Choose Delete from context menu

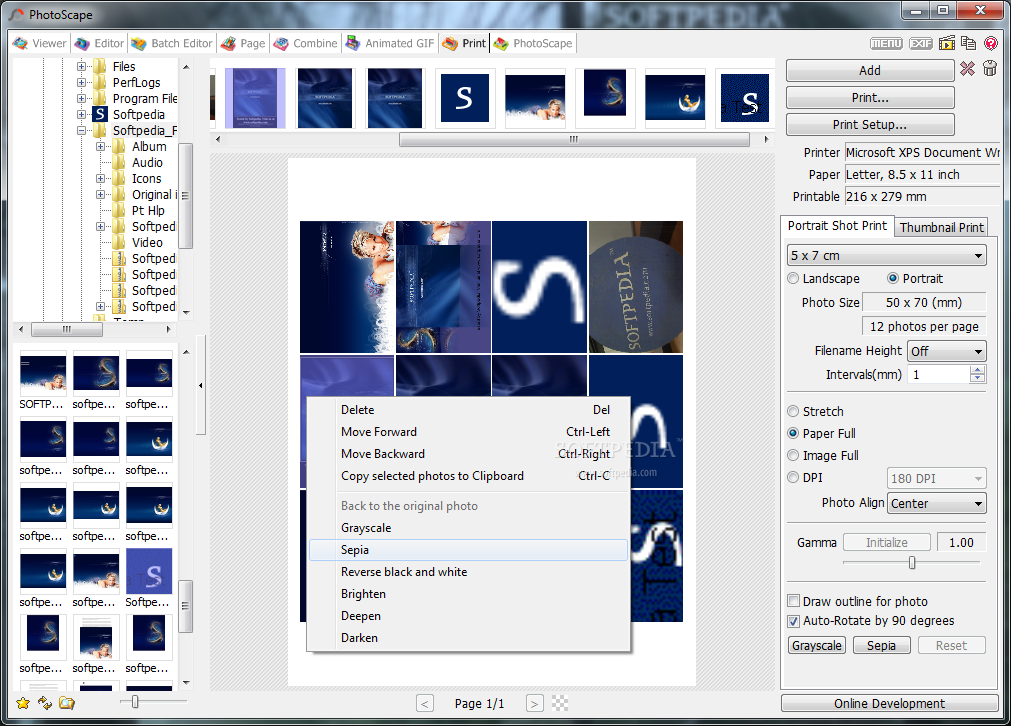[469, 410]
